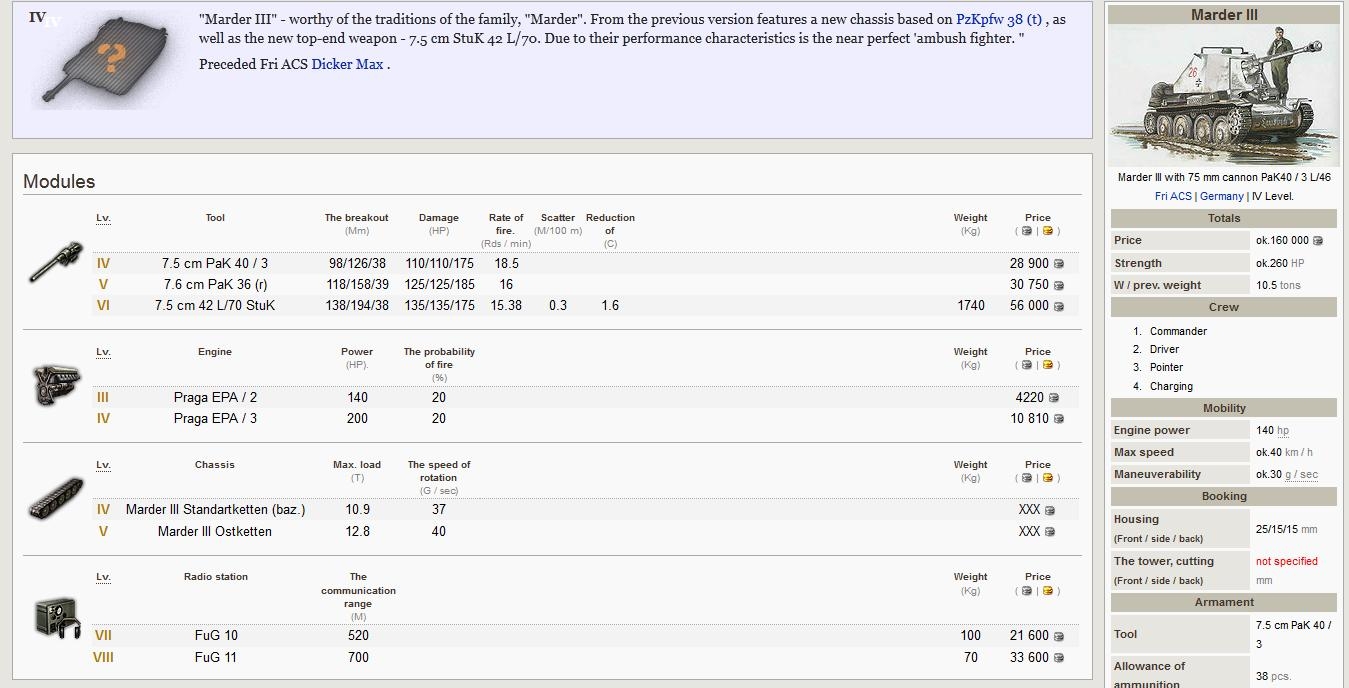The image size is (1349, 688).
Task: Click silver credits icon in Engine Price header
Action: (x=1027, y=365)
